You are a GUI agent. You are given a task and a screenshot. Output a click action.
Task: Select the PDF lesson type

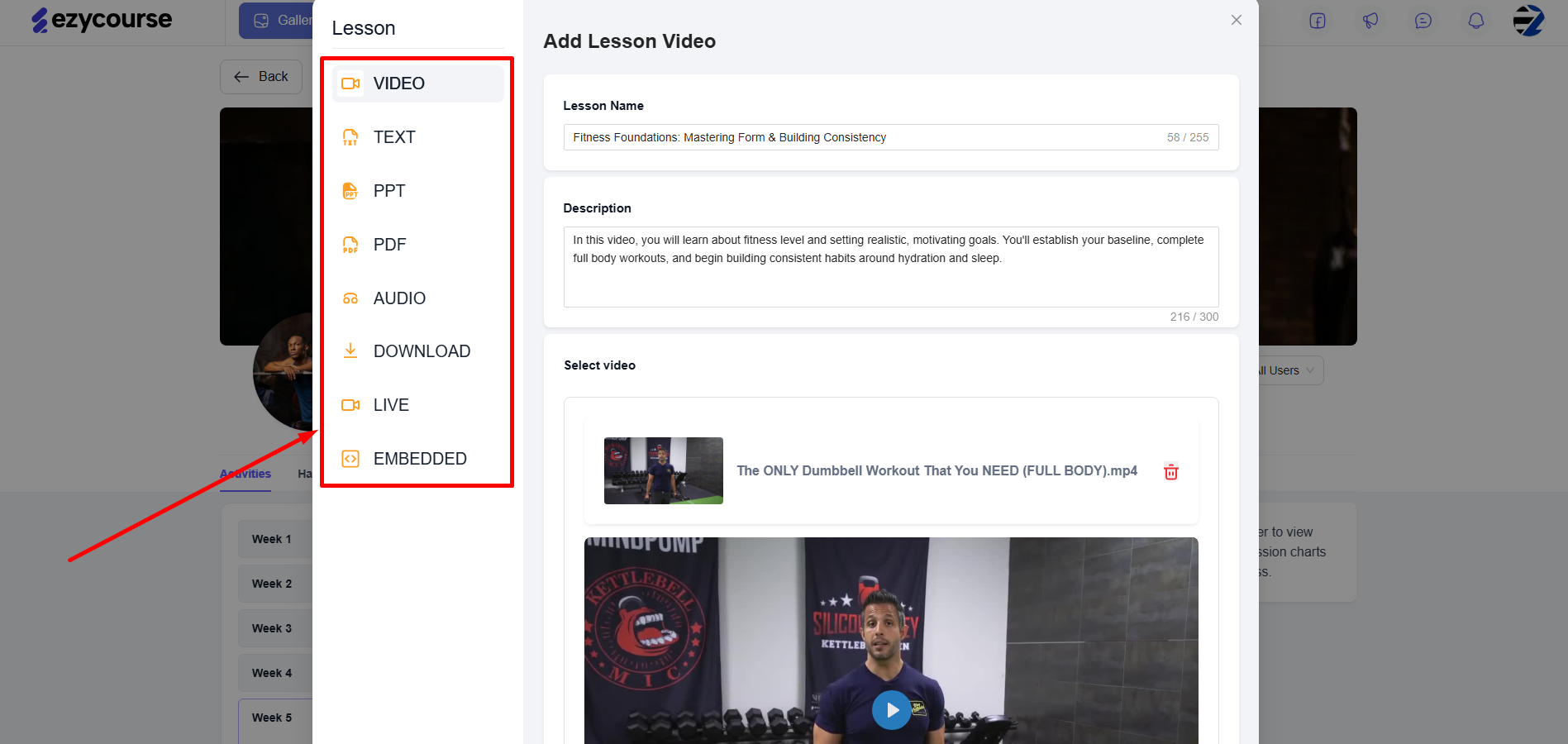(x=417, y=245)
